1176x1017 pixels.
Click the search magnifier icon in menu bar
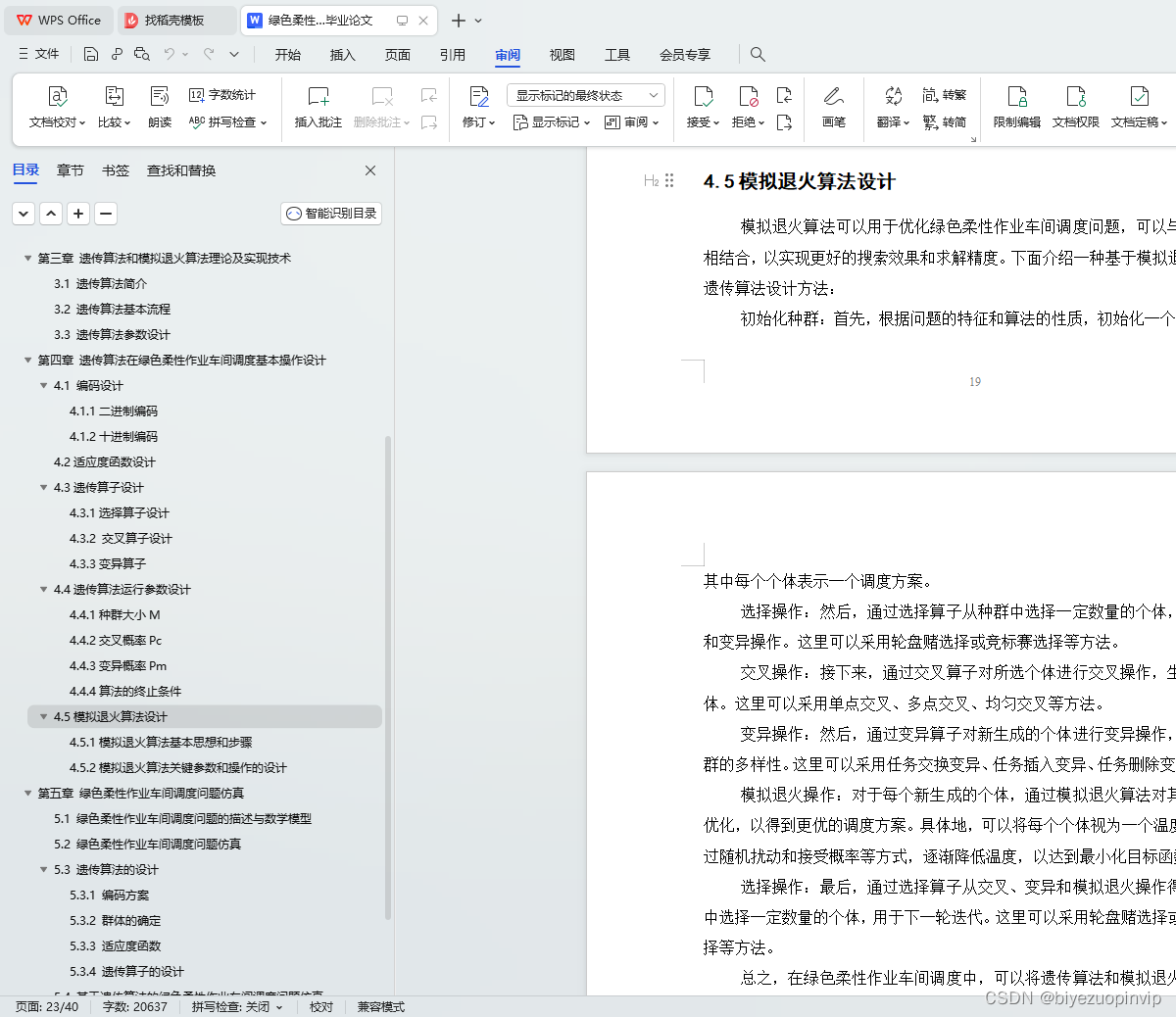[x=758, y=54]
